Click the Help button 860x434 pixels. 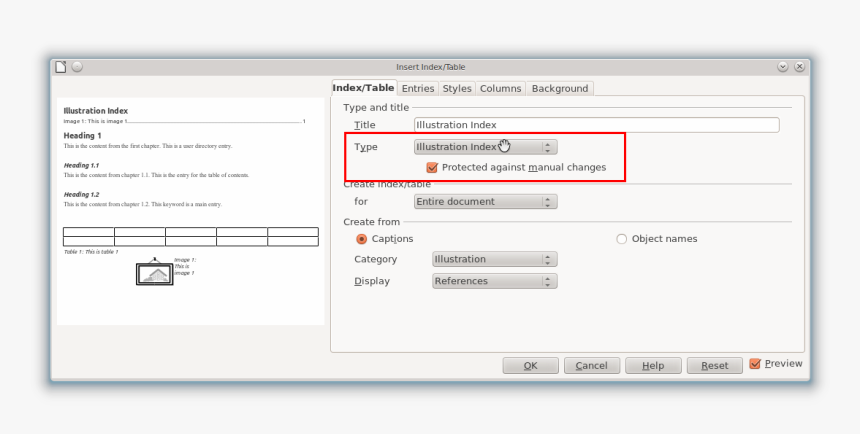(653, 365)
